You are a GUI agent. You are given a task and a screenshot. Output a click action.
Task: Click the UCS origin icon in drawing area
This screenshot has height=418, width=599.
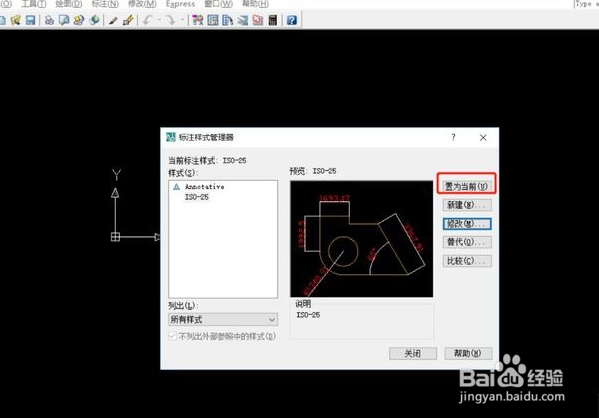point(115,237)
